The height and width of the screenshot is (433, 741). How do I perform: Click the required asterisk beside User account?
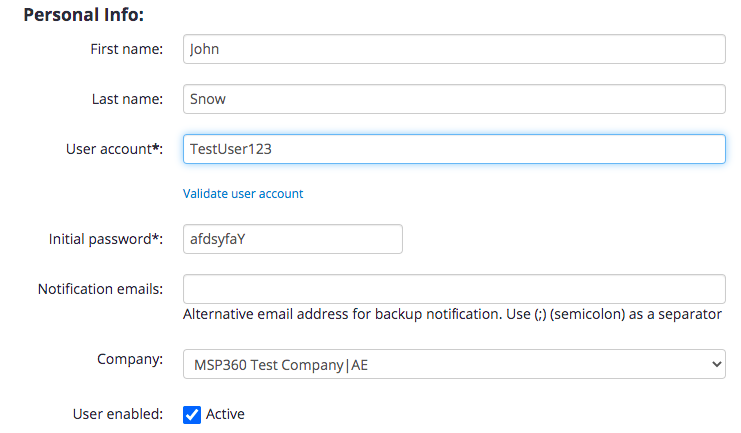point(155,147)
